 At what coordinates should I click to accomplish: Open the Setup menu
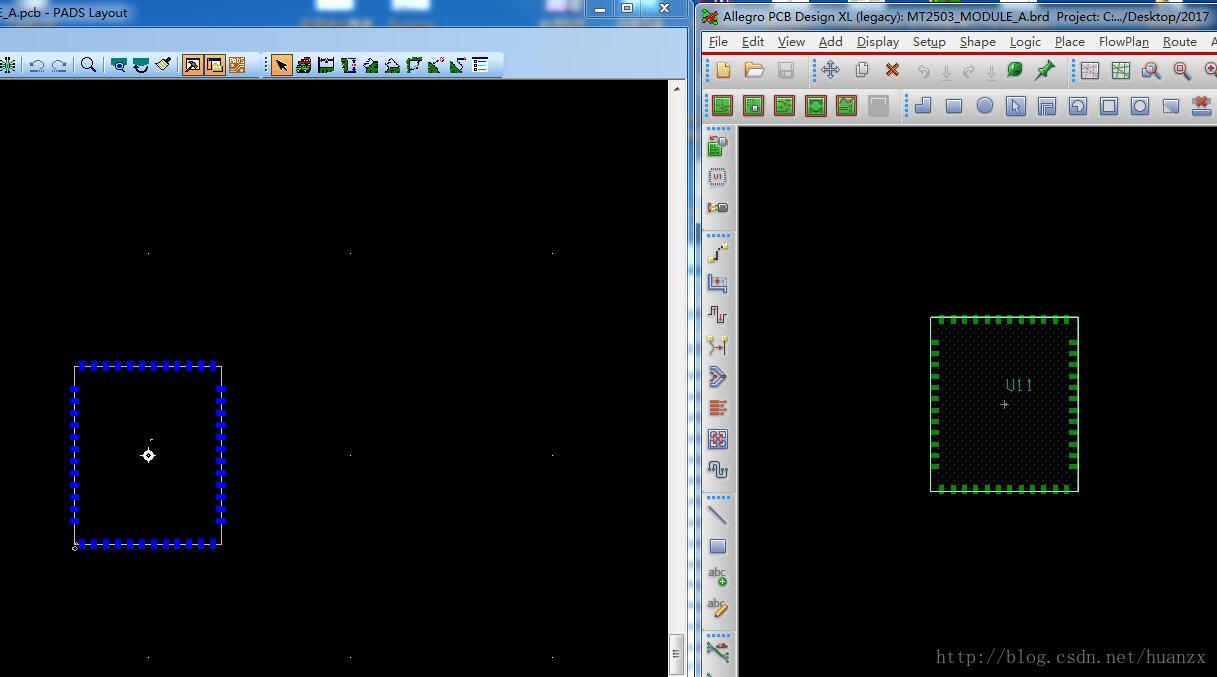point(928,42)
